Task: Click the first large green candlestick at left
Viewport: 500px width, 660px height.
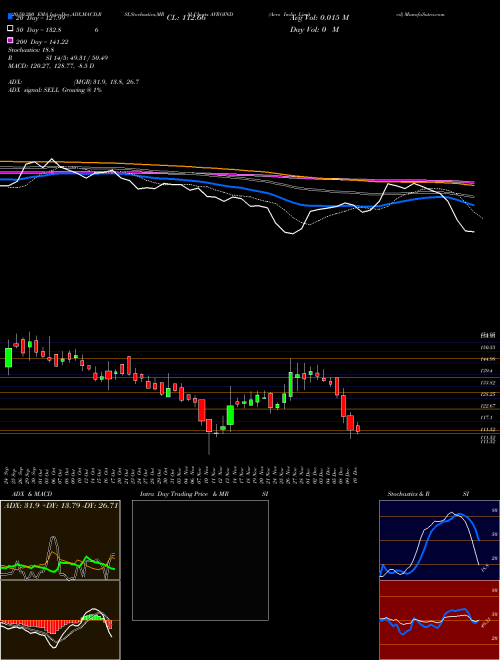Action: [x=8, y=357]
